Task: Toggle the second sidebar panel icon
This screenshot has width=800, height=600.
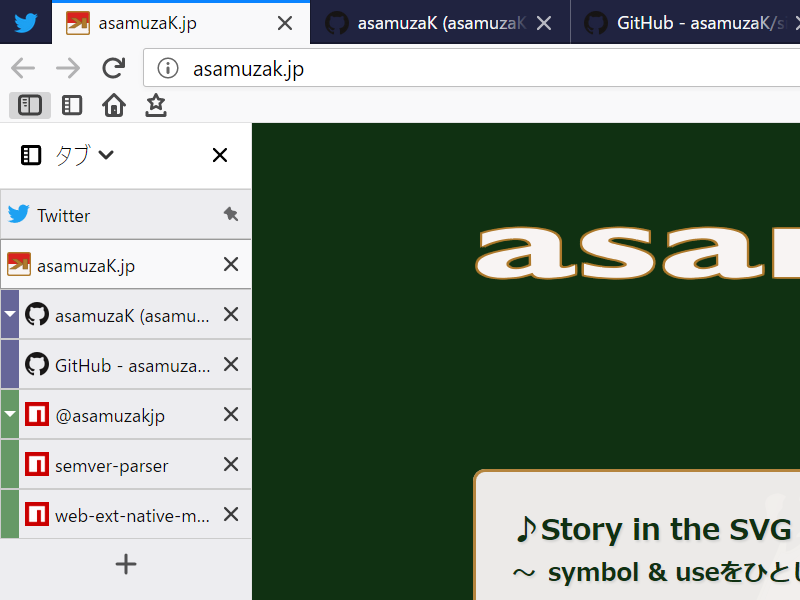Action: point(72,105)
